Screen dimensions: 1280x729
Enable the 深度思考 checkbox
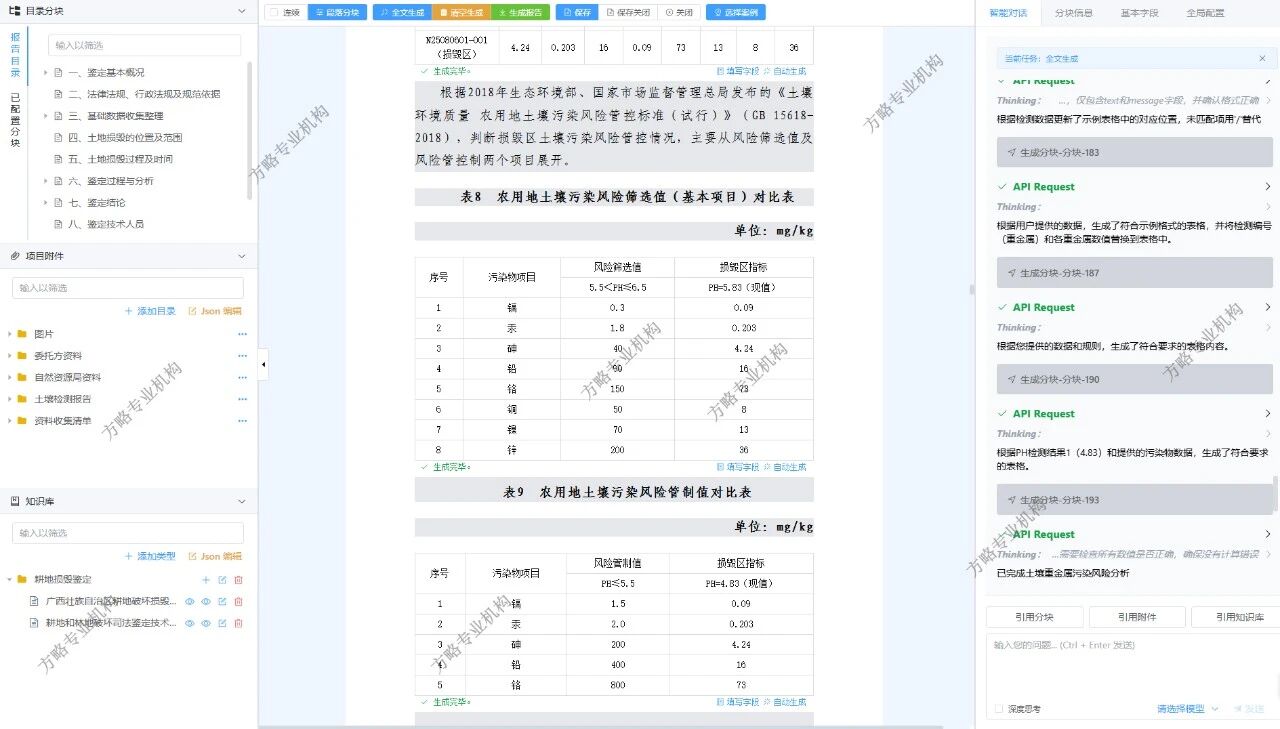coord(999,709)
